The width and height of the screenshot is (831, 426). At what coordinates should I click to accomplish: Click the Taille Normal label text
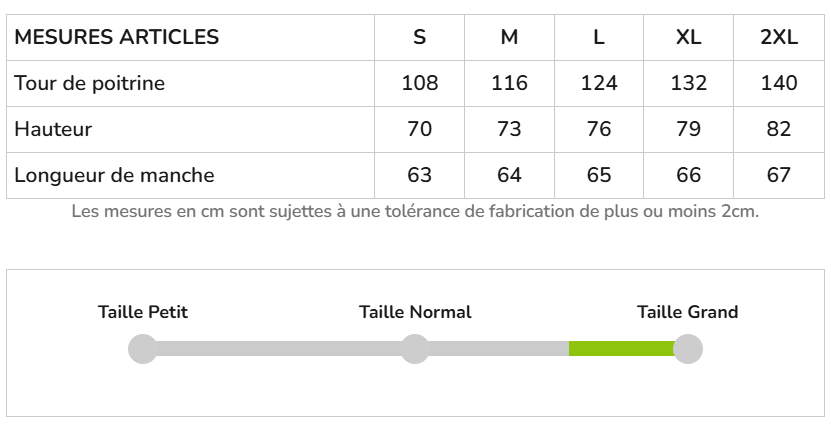pyautogui.click(x=415, y=312)
